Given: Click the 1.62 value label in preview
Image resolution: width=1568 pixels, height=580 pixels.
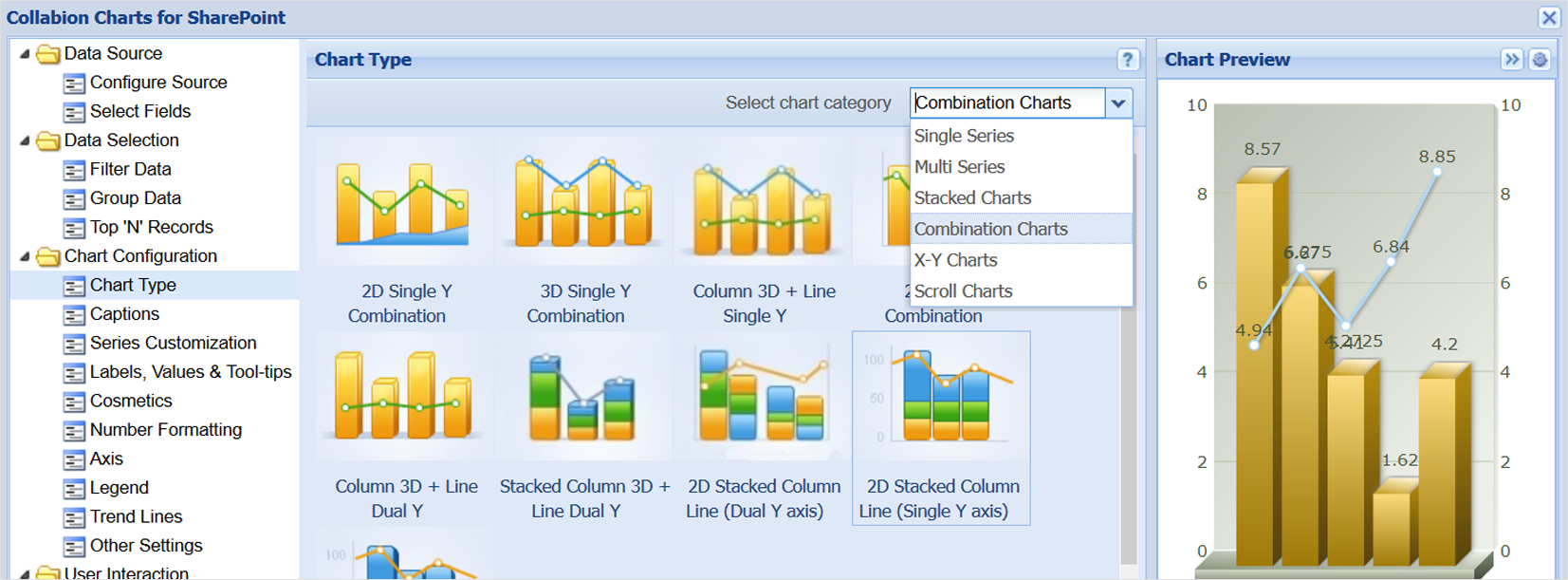Looking at the screenshot, I should (x=1400, y=460).
